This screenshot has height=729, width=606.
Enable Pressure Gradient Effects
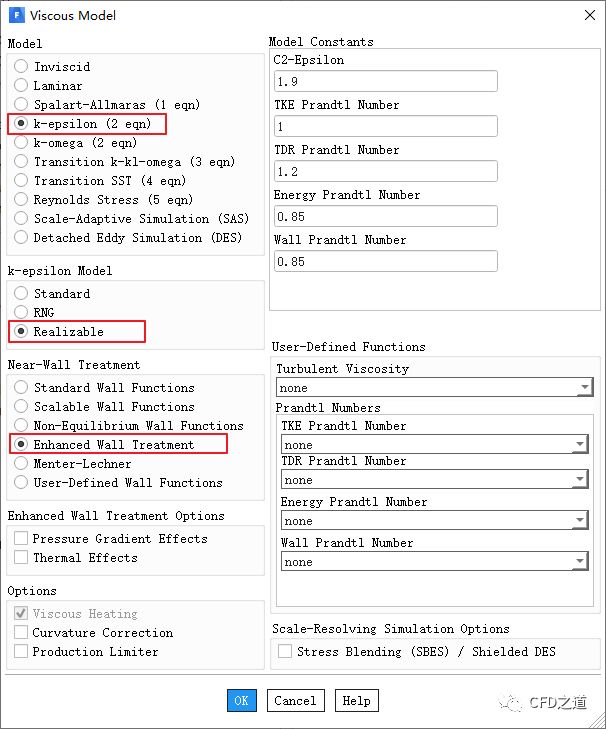point(21,539)
